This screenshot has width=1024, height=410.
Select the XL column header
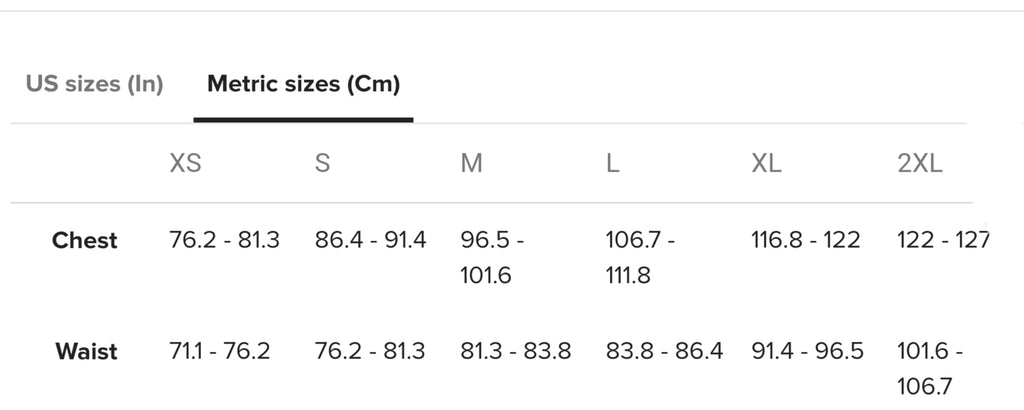pos(766,163)
